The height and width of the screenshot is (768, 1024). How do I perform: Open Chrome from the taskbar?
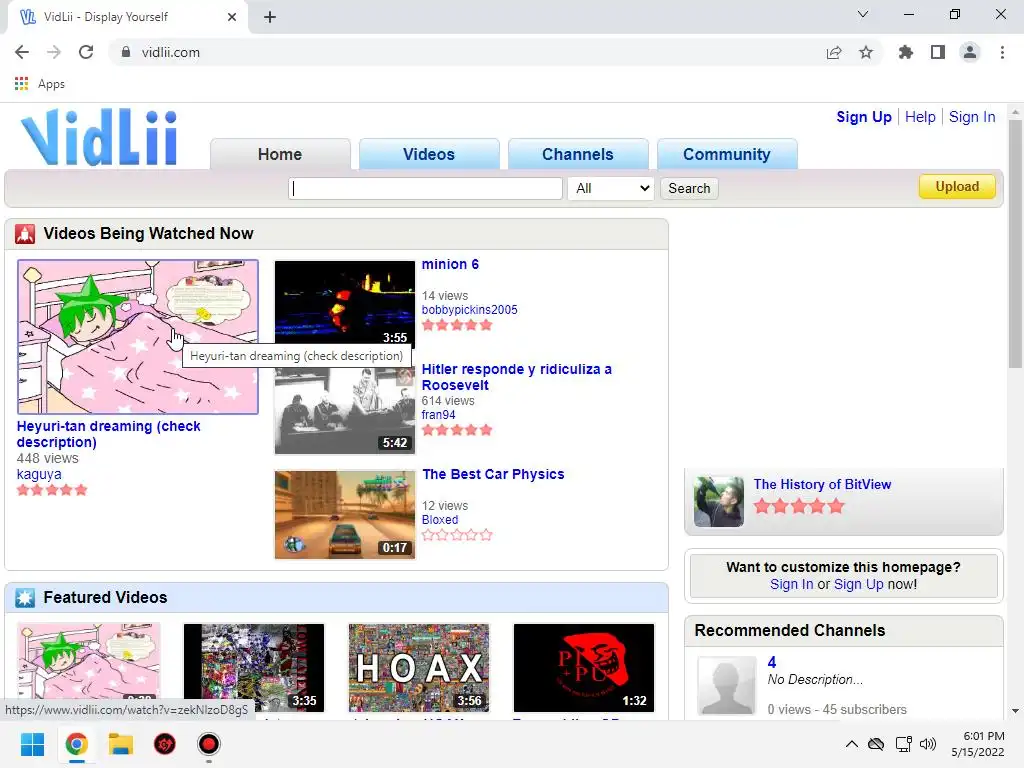tap(76, 744)
